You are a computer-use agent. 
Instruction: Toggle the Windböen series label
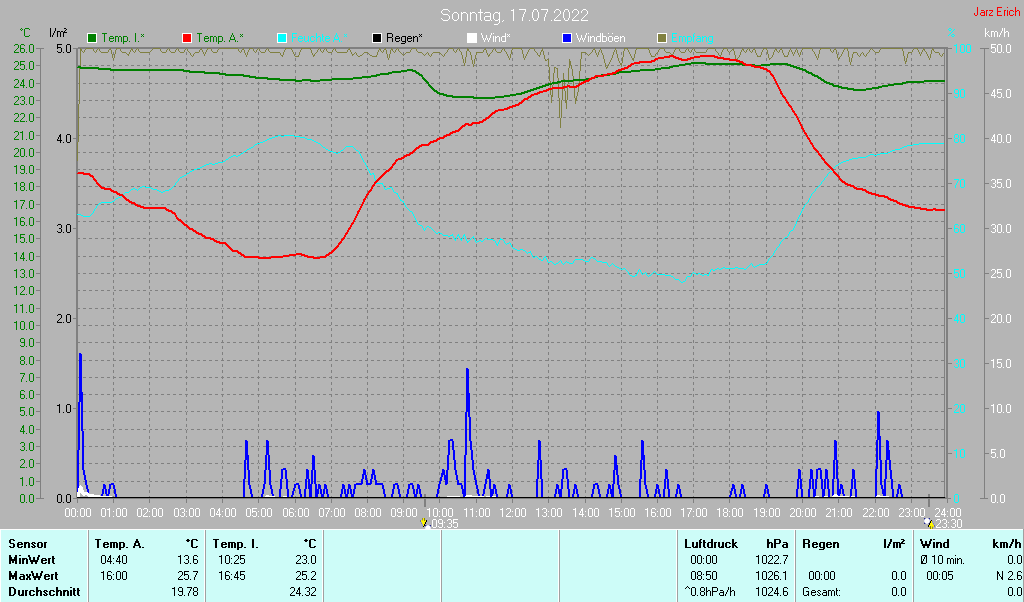600,39
